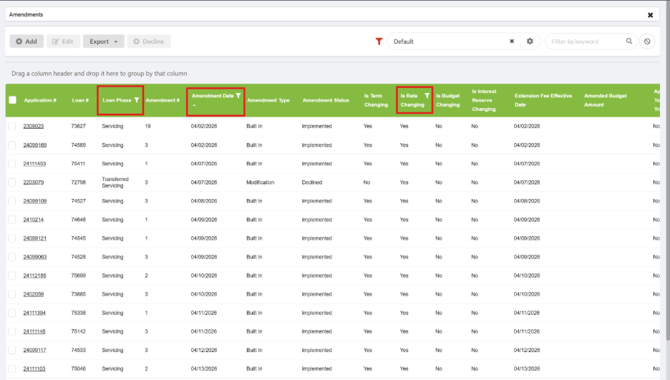
Task: Select the 'Modification' amendment type cell
Action: (x=260, y=182)
